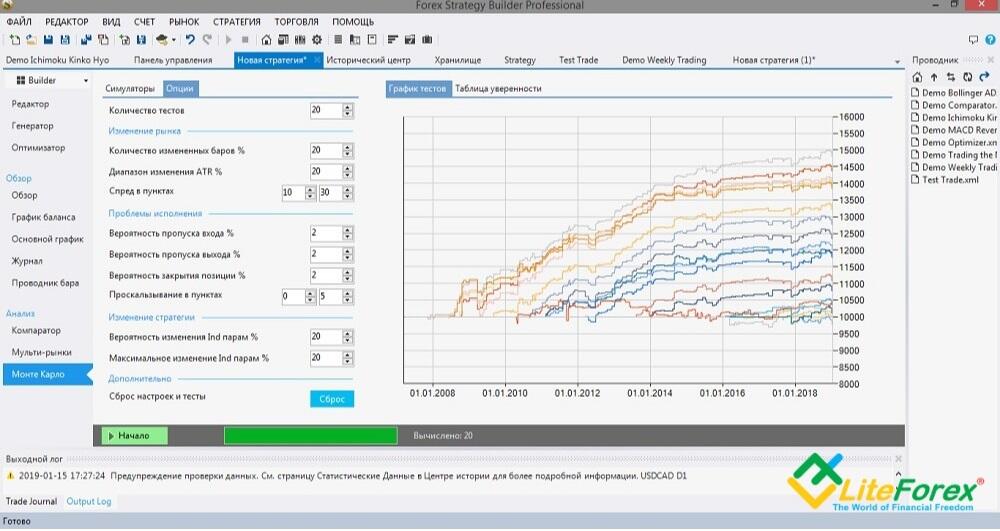Click the Вероятность пропуска входа % spinner
The width and height of the screenshot is (1000, 531).
tap(348, 233)
